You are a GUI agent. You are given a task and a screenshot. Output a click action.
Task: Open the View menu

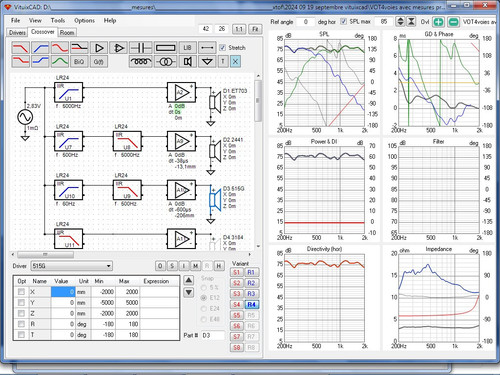click(x=35, y=20)
